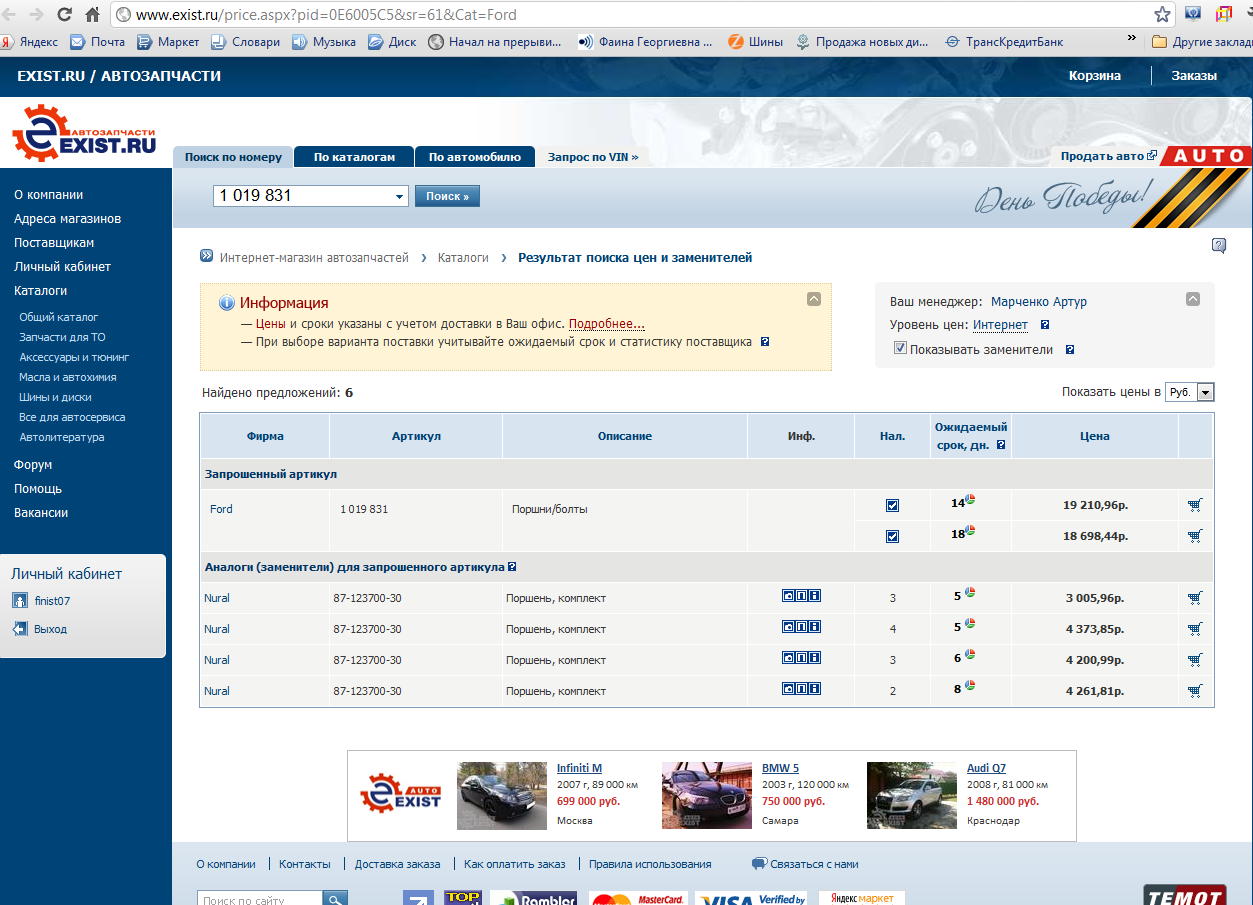This screenshot has height=905, width=1253.
Task: Open the Audi Q7 car thumbnail
Action: [x=912, y=796]
